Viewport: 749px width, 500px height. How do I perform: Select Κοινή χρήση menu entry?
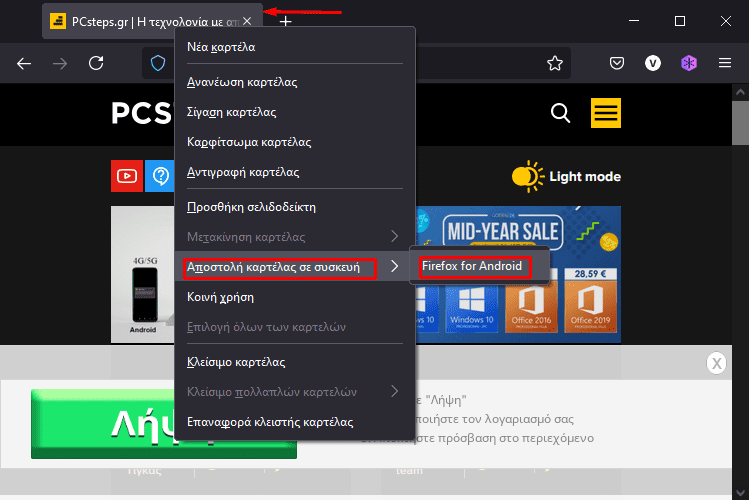[x=295, y=297]
